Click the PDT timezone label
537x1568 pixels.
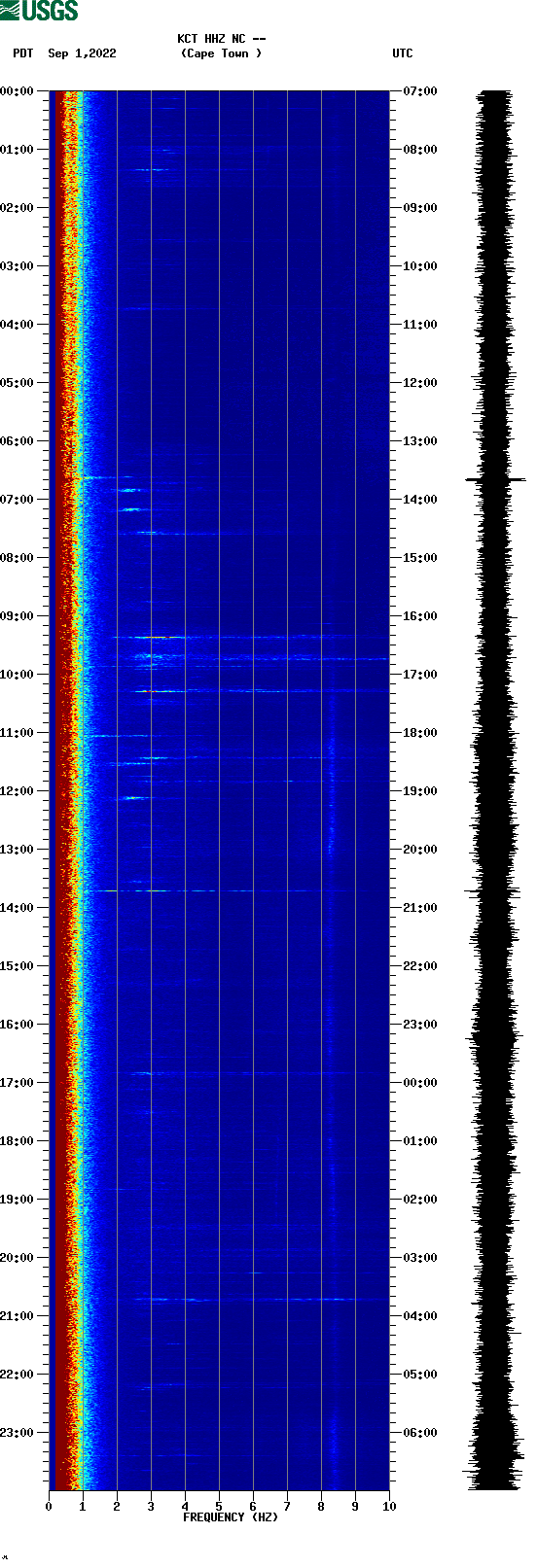point(22,53)
